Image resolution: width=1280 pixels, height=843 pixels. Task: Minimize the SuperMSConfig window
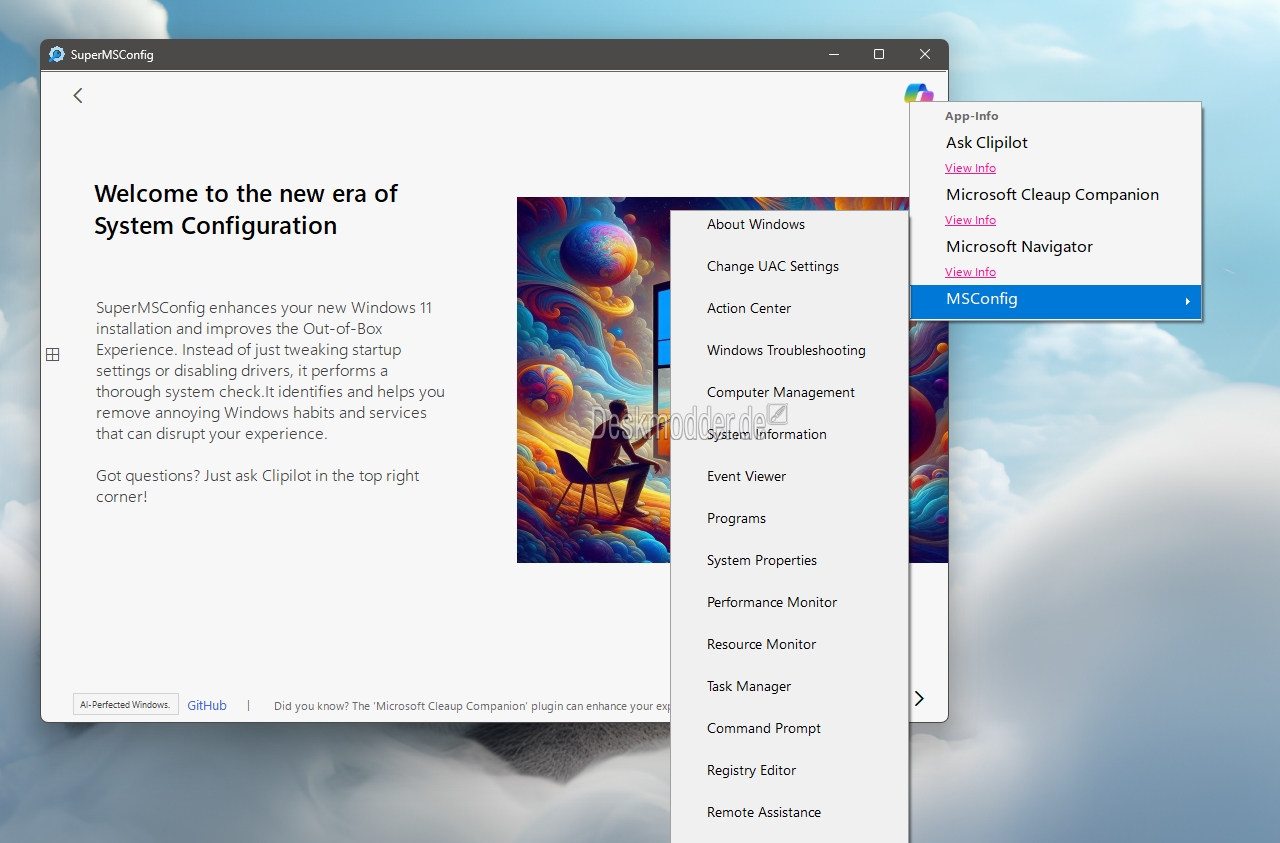pyautogui.click(x=833, y=55)
